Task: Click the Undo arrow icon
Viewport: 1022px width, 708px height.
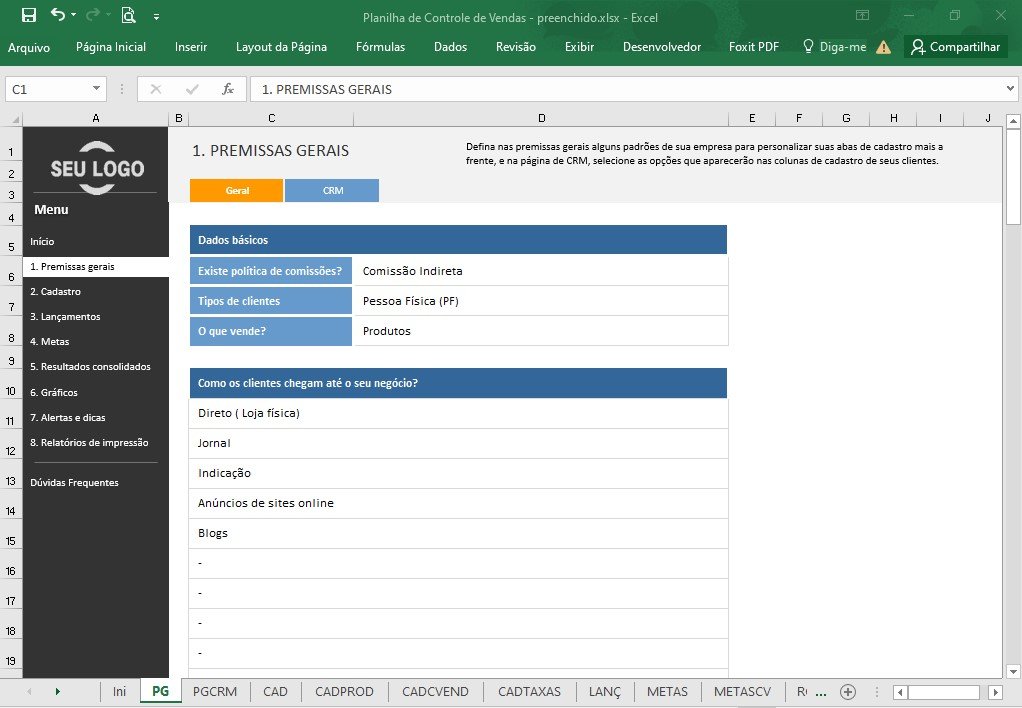Action: coord(57,15)
